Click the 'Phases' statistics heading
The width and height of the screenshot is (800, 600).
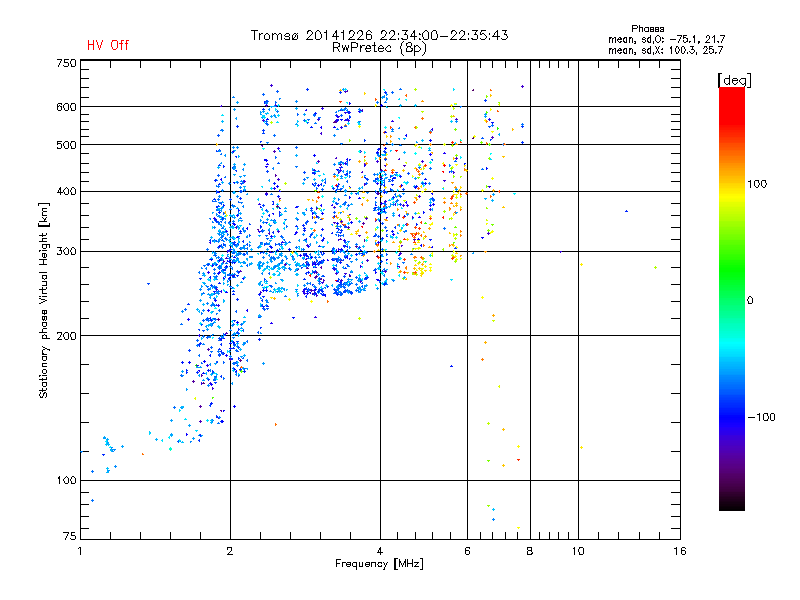click(647, 29)
